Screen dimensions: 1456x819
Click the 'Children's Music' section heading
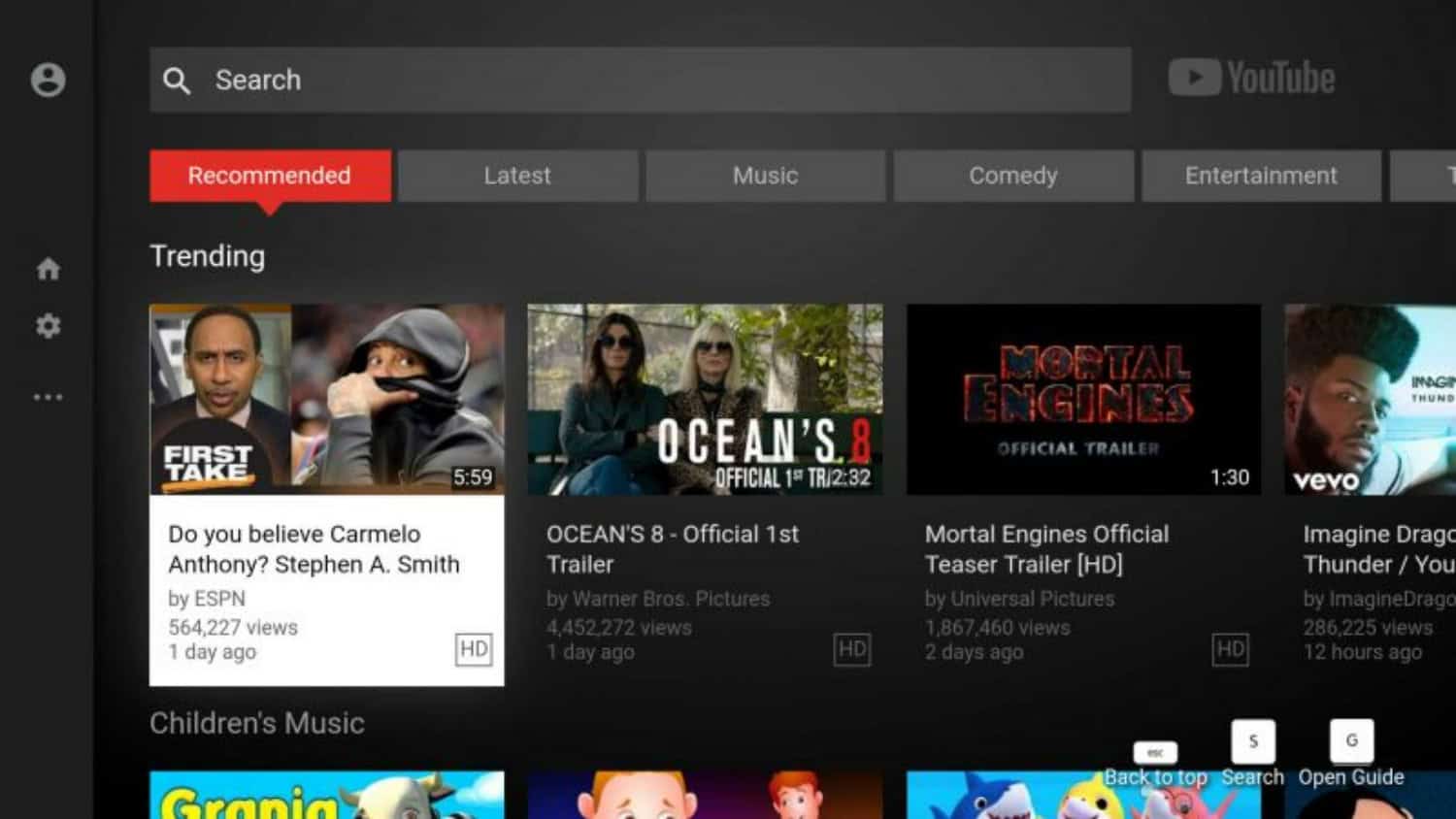coord(257,723)
